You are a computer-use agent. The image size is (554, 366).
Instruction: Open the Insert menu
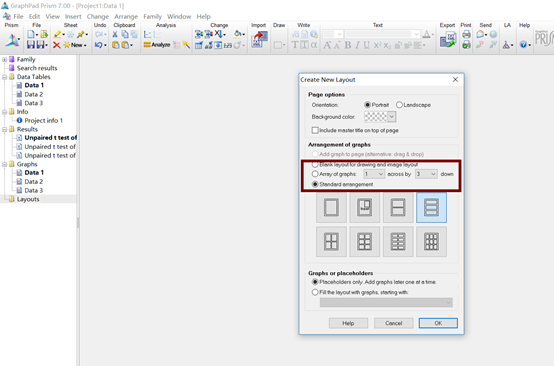(73, 17)
